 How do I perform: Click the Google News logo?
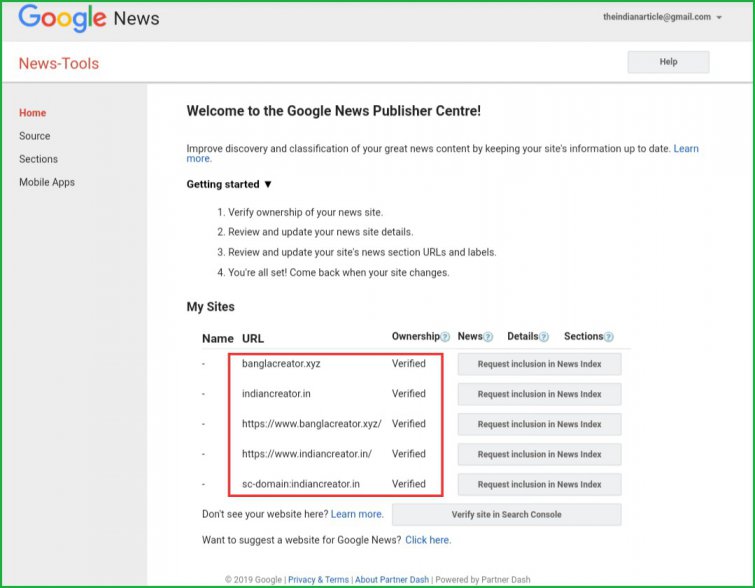[89, 18]
